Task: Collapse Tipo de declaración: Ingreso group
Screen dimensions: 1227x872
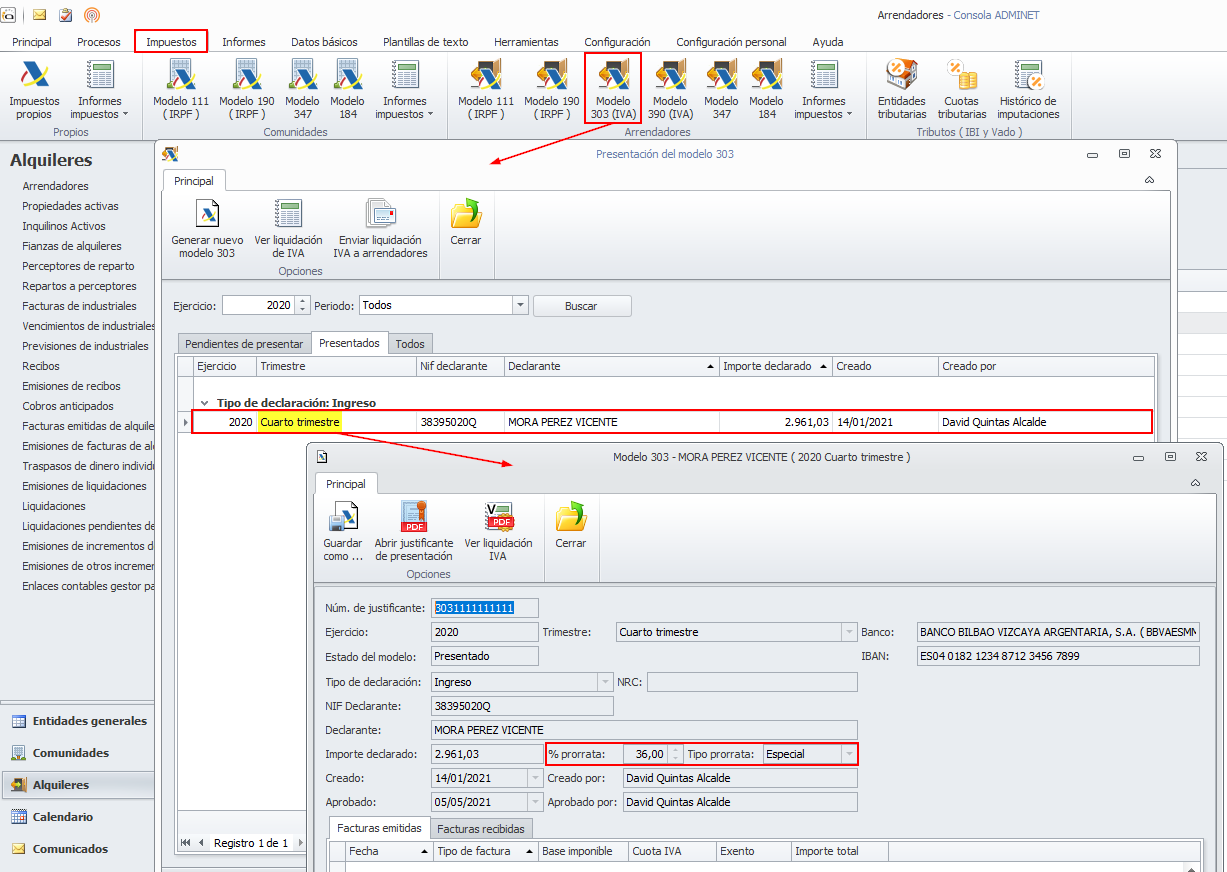Action: (x=205, y=403)
